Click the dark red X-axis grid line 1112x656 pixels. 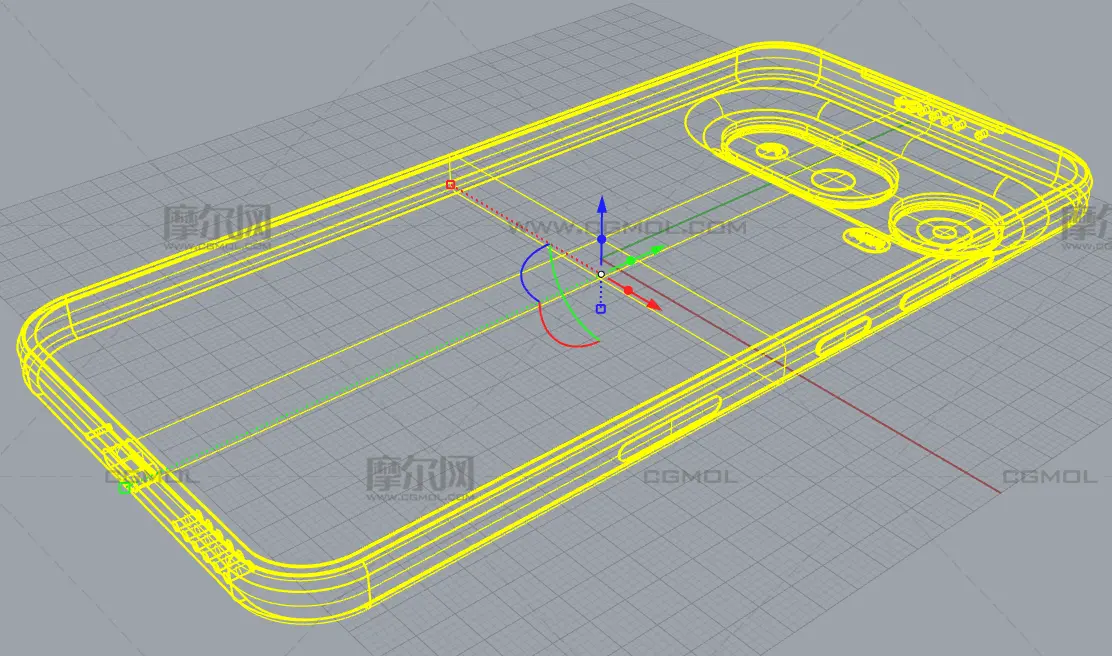900,432
